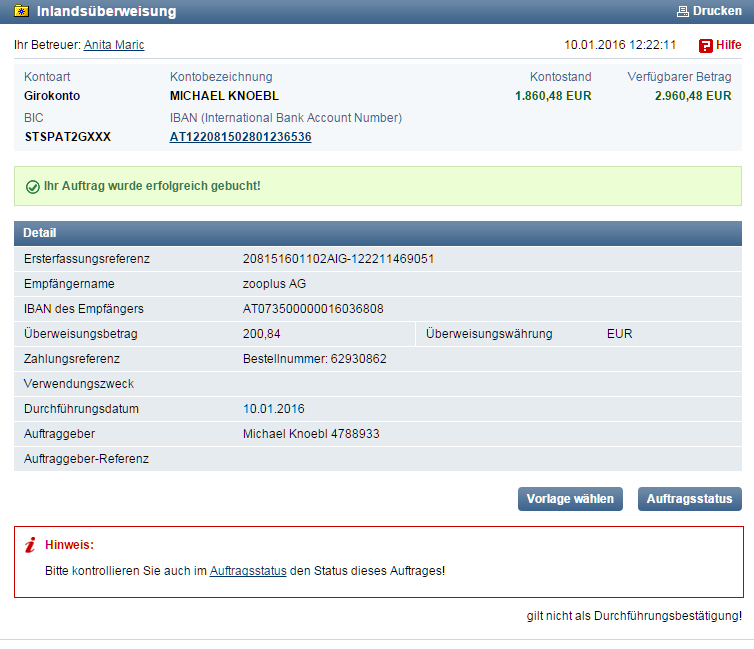Screen dimensions: 754x649
Task: Click the red Hilfe question mark icon
Action: [x=705, y=46]
